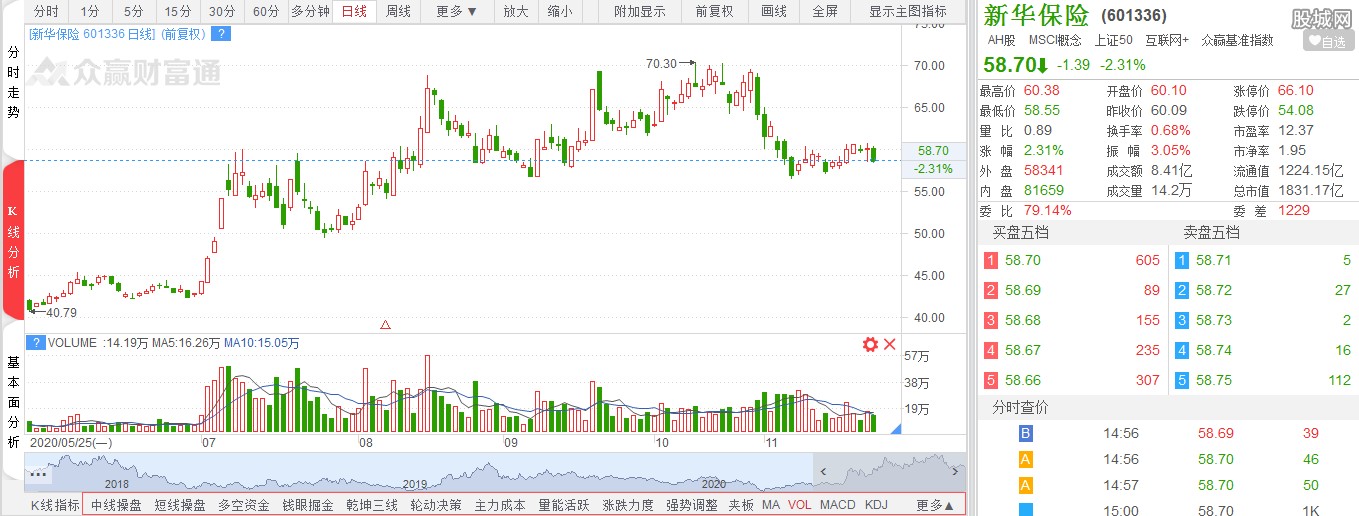
Task: Select 钱眼掘金 indicator
Action: (x=308, y=505)
